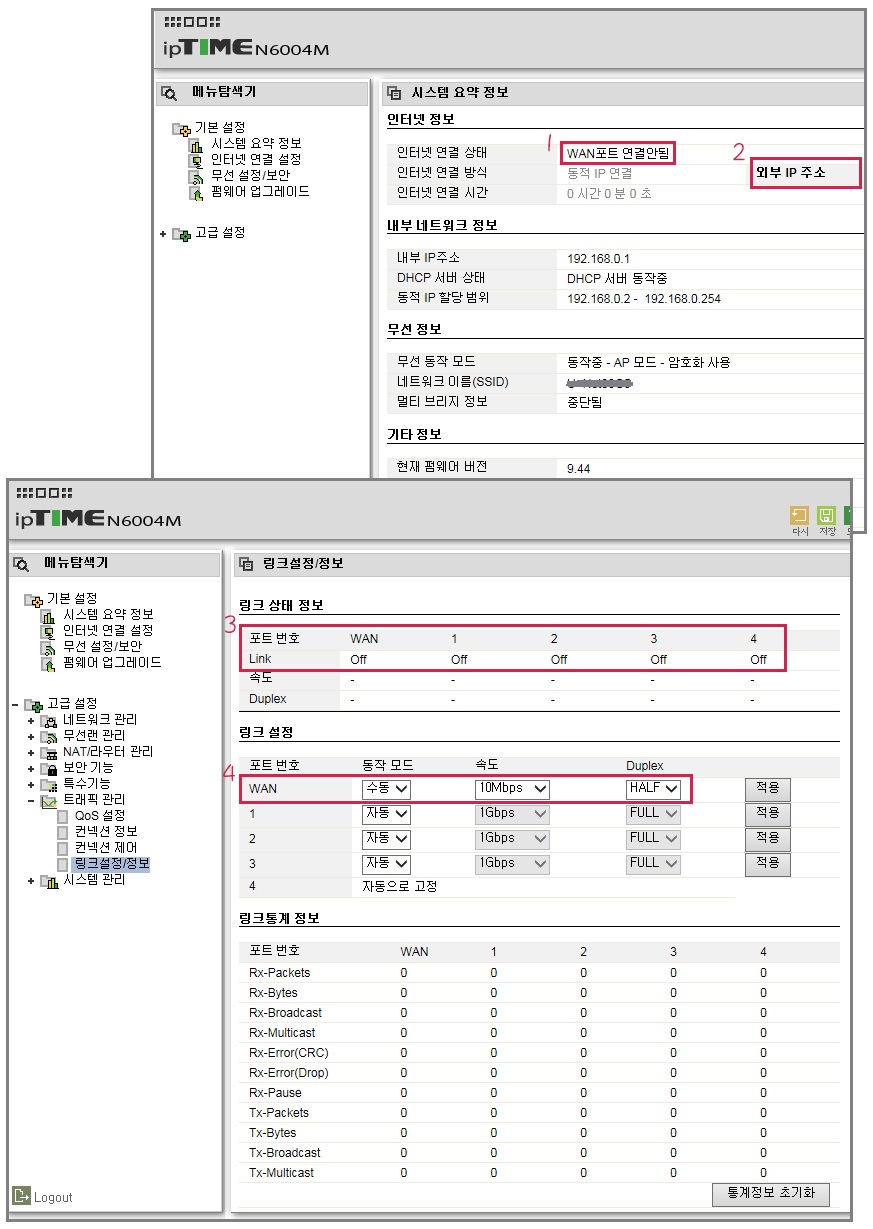Image resolution: width=873 pixels, height=1229 pixels.
Task: Click 적용 button for port 3
Action: (767, 863)
